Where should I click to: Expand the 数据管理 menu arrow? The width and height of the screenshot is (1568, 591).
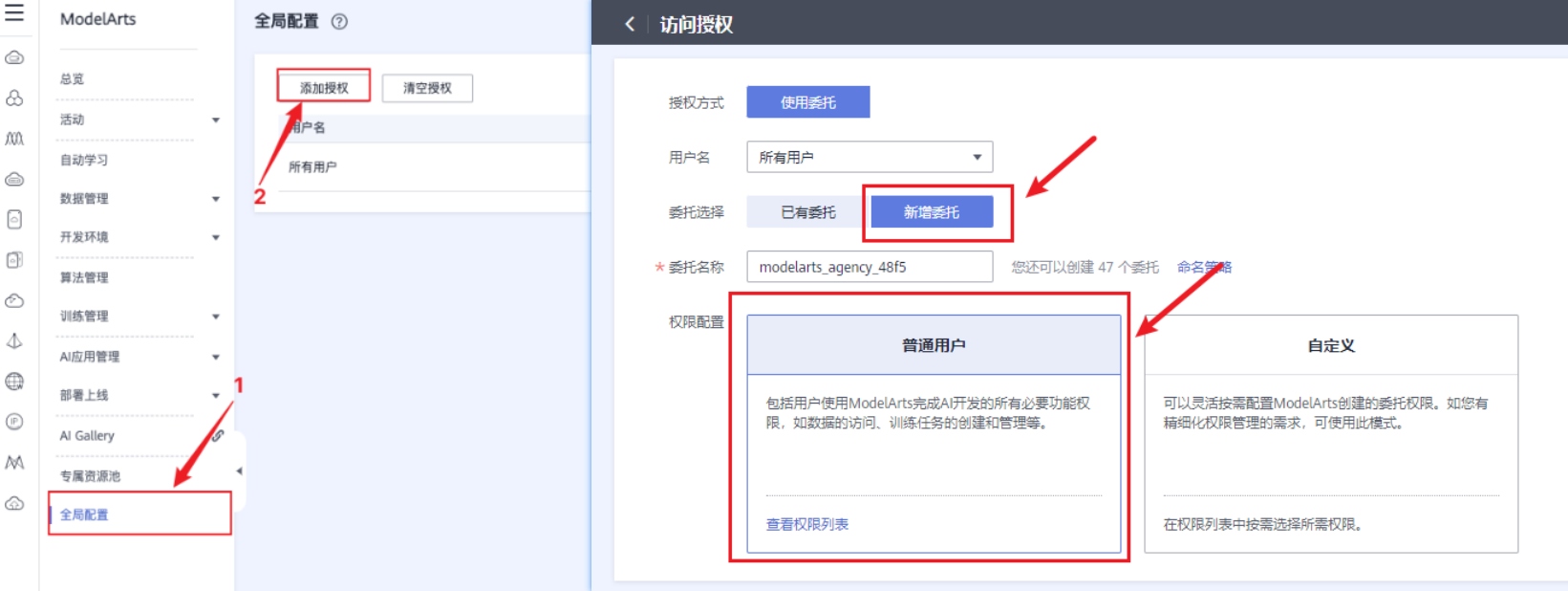click(216, 199)
